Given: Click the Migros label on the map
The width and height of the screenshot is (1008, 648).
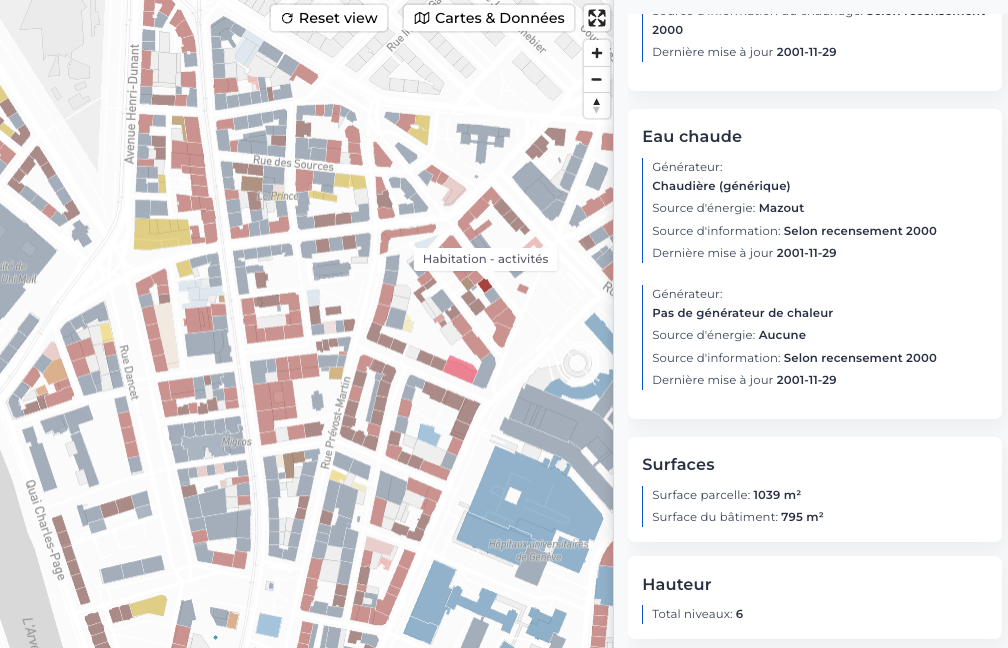Looking at the screenshot, I should pyautogui.click(x=236, y=441).
